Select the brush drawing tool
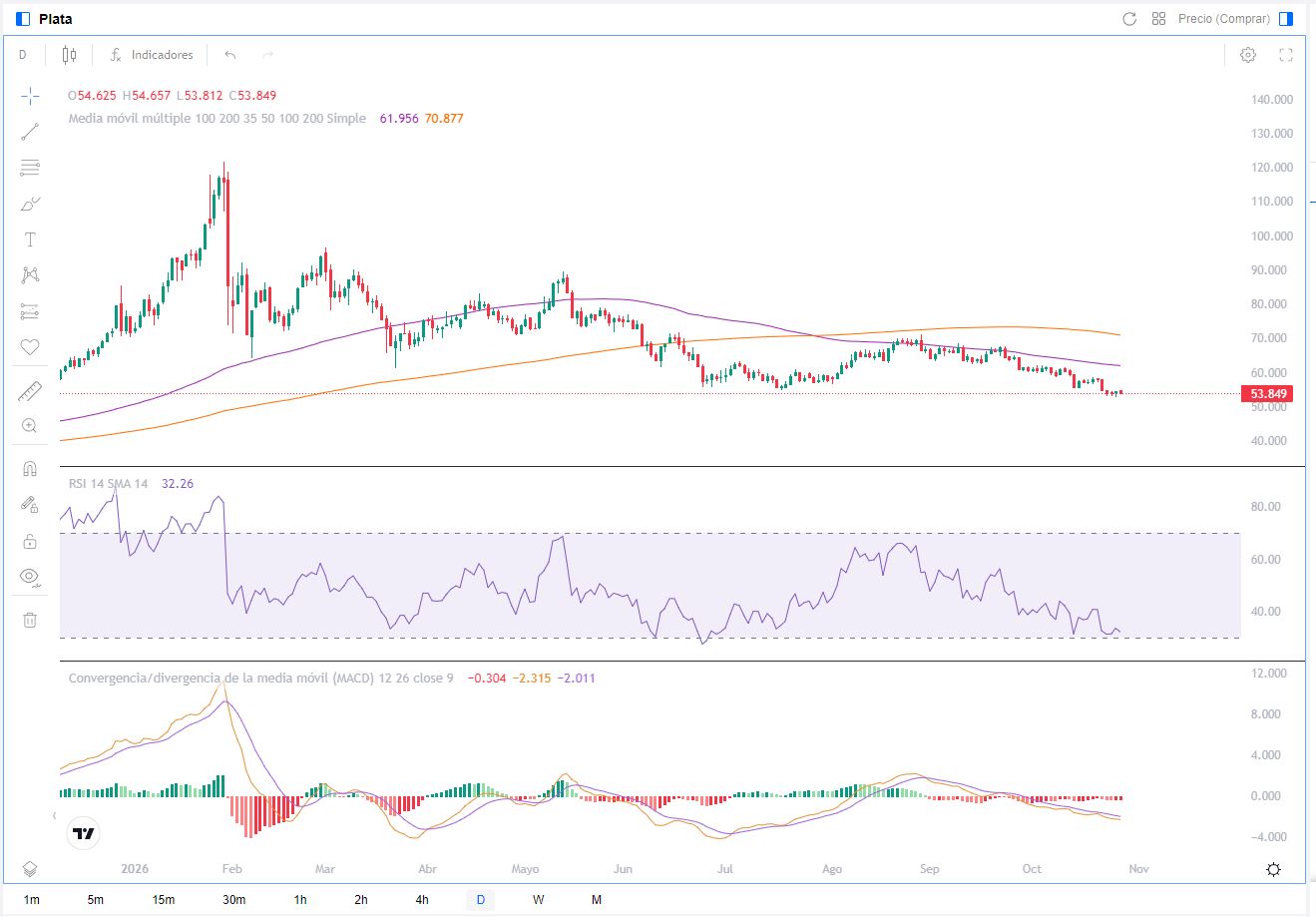The height and width of the screenshot is (917, 1316). (x=30, y=204)
